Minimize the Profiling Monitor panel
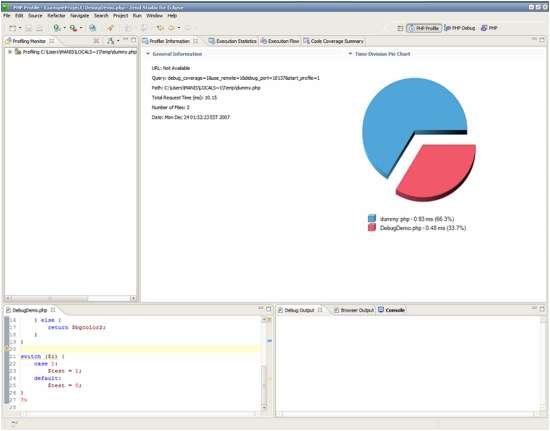550x431 pixels. pos(126,40)
